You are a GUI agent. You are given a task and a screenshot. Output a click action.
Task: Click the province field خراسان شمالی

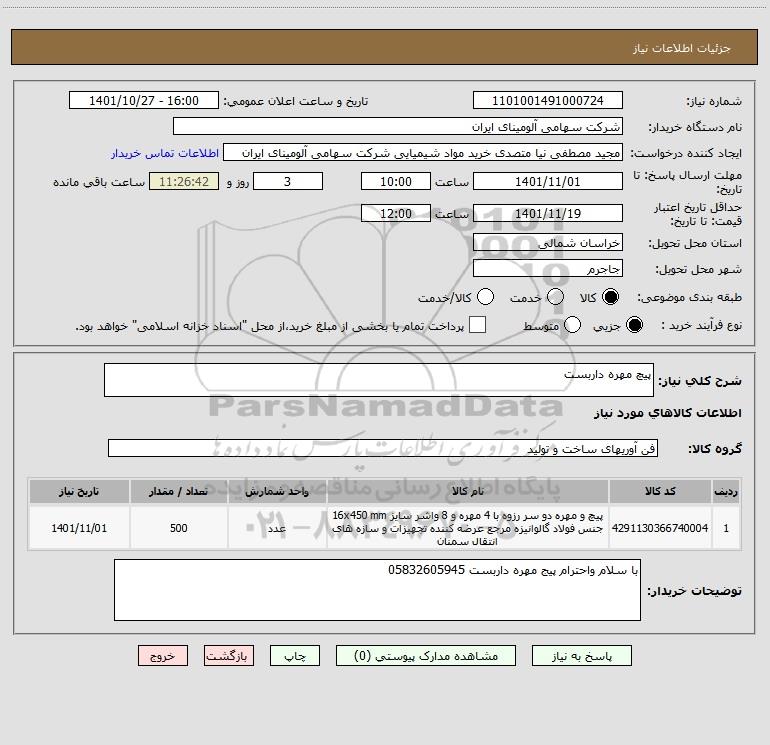point(548,243)
